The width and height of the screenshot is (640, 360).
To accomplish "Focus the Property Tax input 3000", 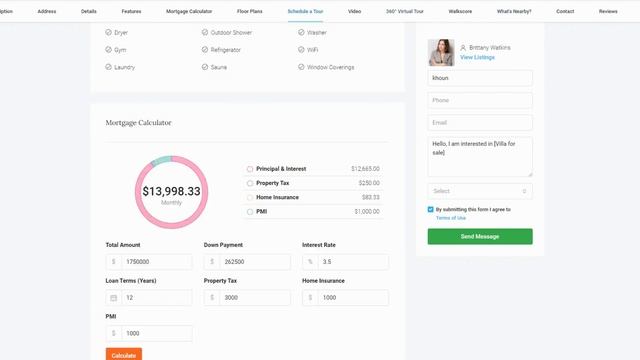I will click(x=255, y=298).
